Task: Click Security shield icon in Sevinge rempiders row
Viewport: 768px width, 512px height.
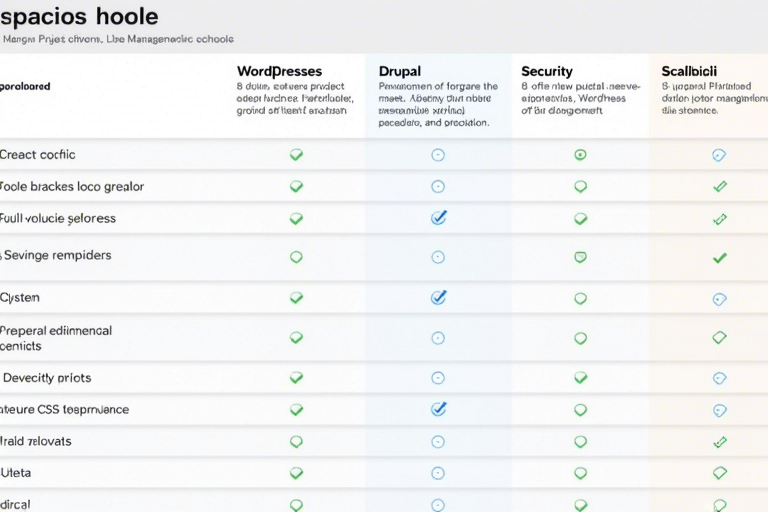Action: click(x=580, y=257)
